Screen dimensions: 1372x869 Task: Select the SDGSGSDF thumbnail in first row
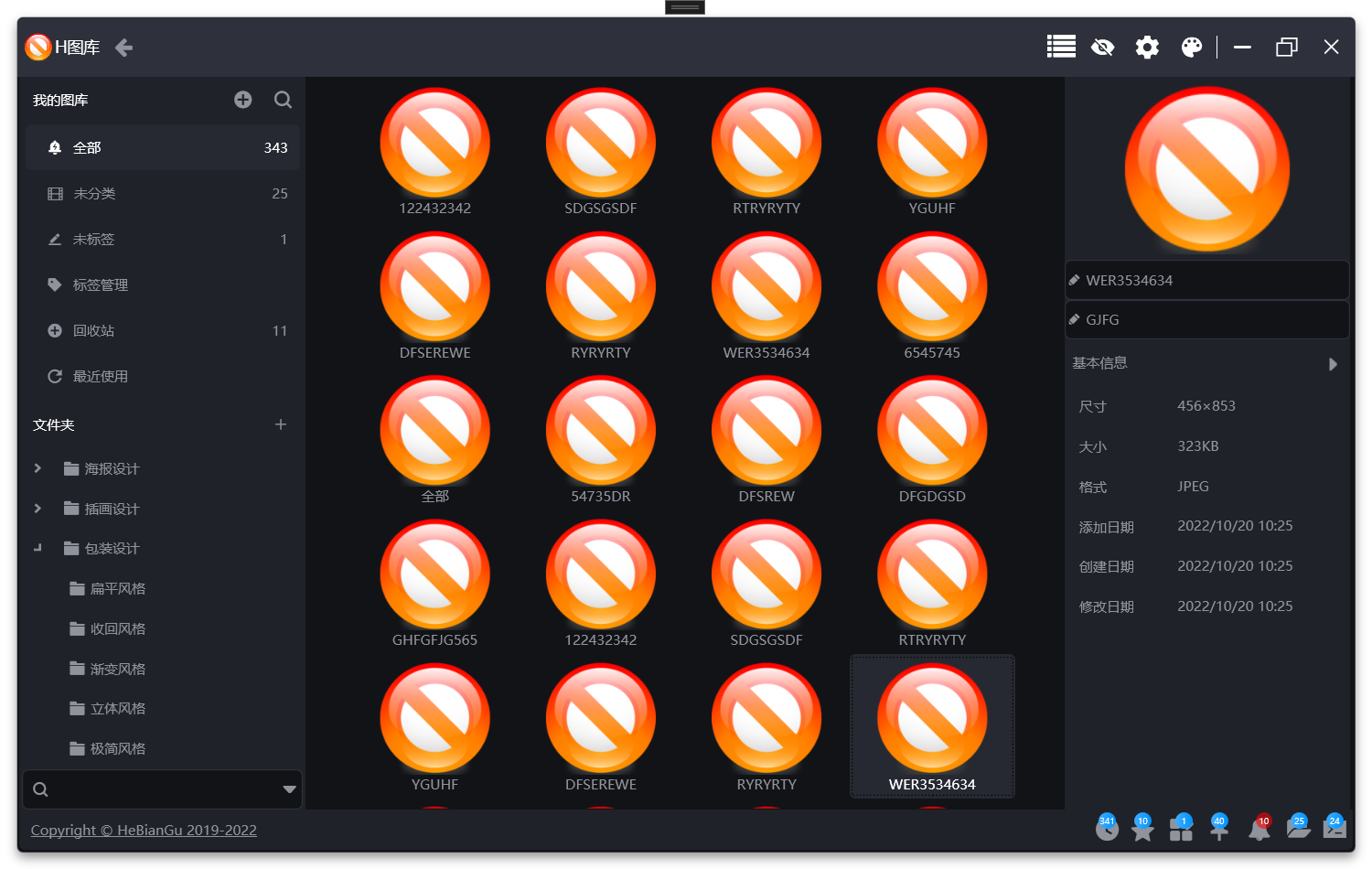(600, 153)
